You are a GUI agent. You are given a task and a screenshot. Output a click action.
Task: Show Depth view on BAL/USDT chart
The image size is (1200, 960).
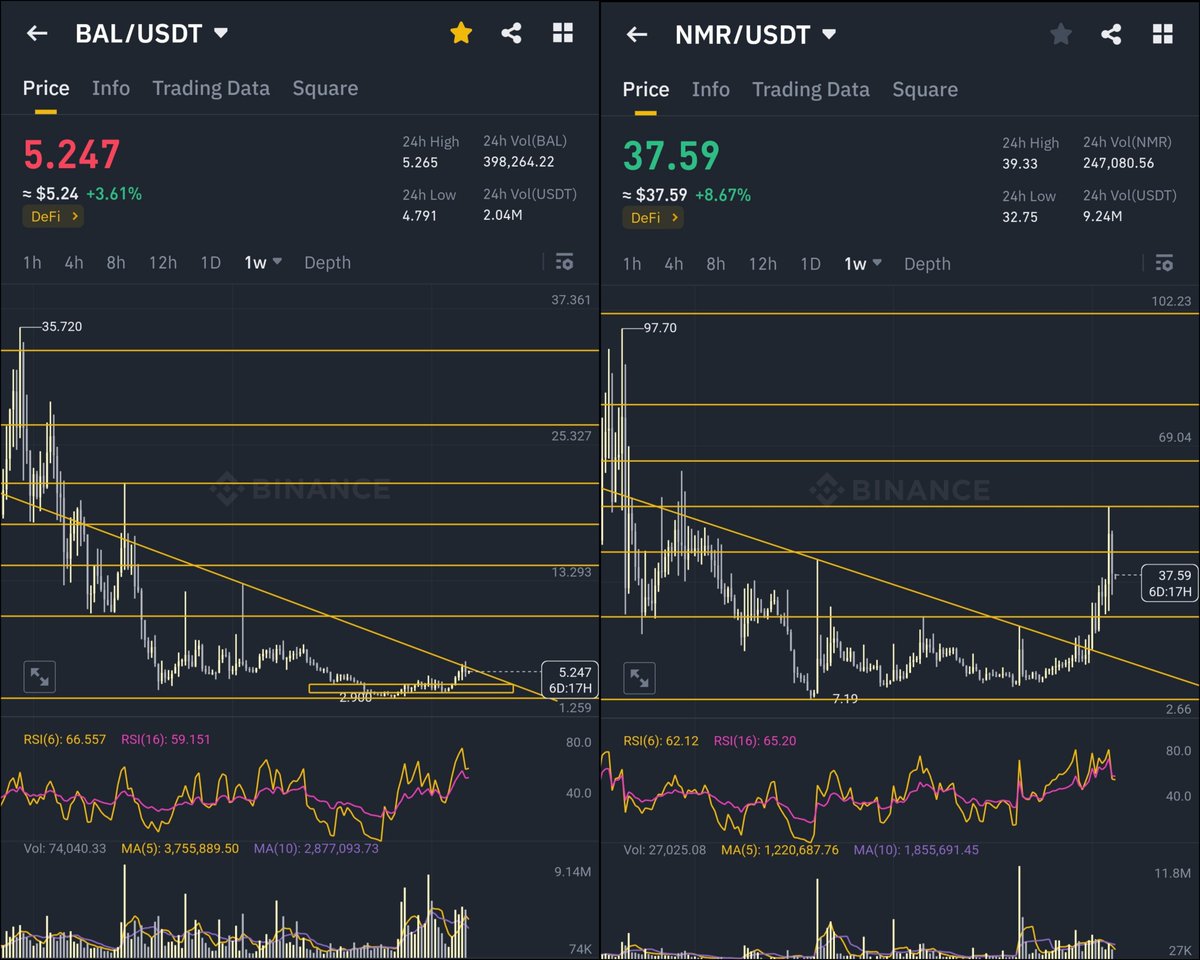pos(327,262)
